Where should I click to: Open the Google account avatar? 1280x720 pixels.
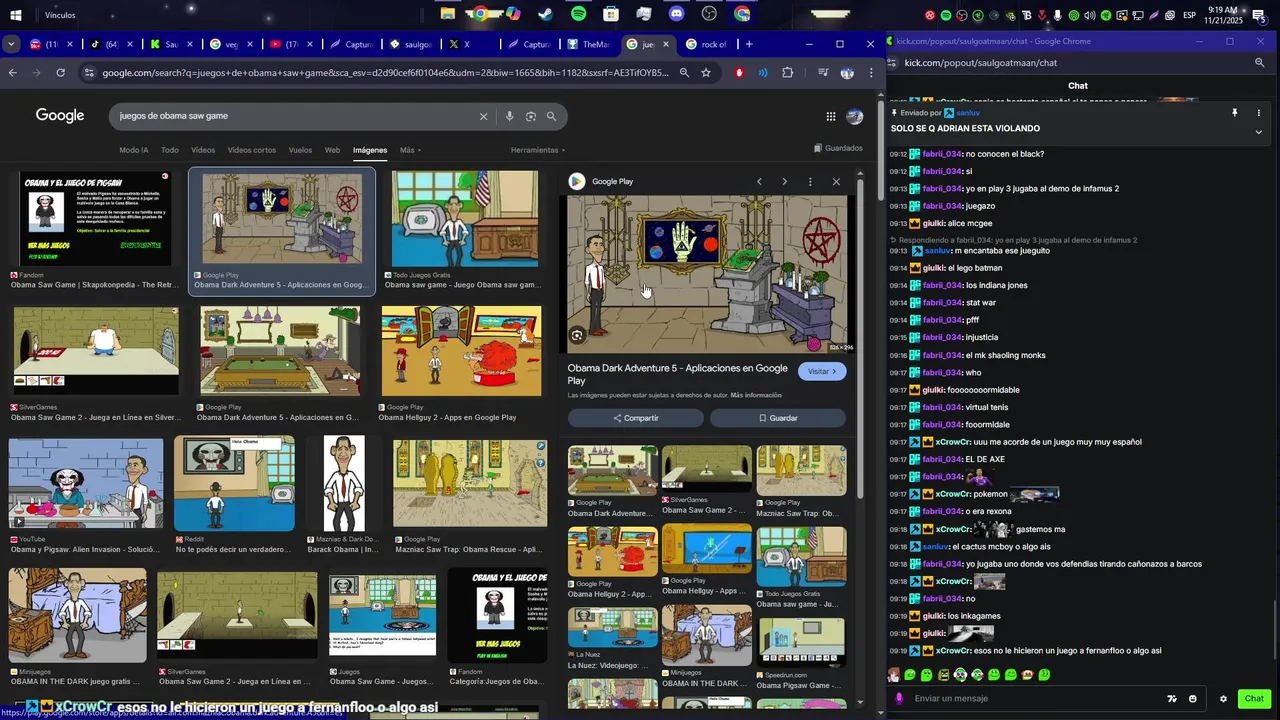[x=854, y=116]
